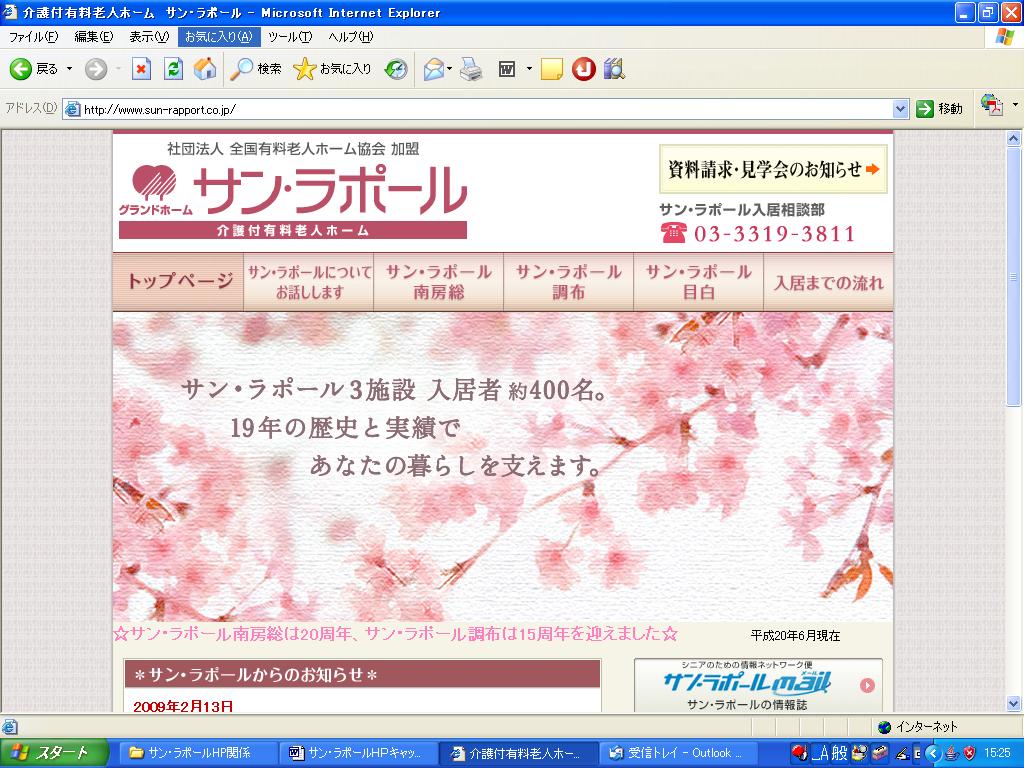The image size is (1024, 768).
Task: Open the PDF toolbar dropdown arrow
Action: [x=1015, y=104]
